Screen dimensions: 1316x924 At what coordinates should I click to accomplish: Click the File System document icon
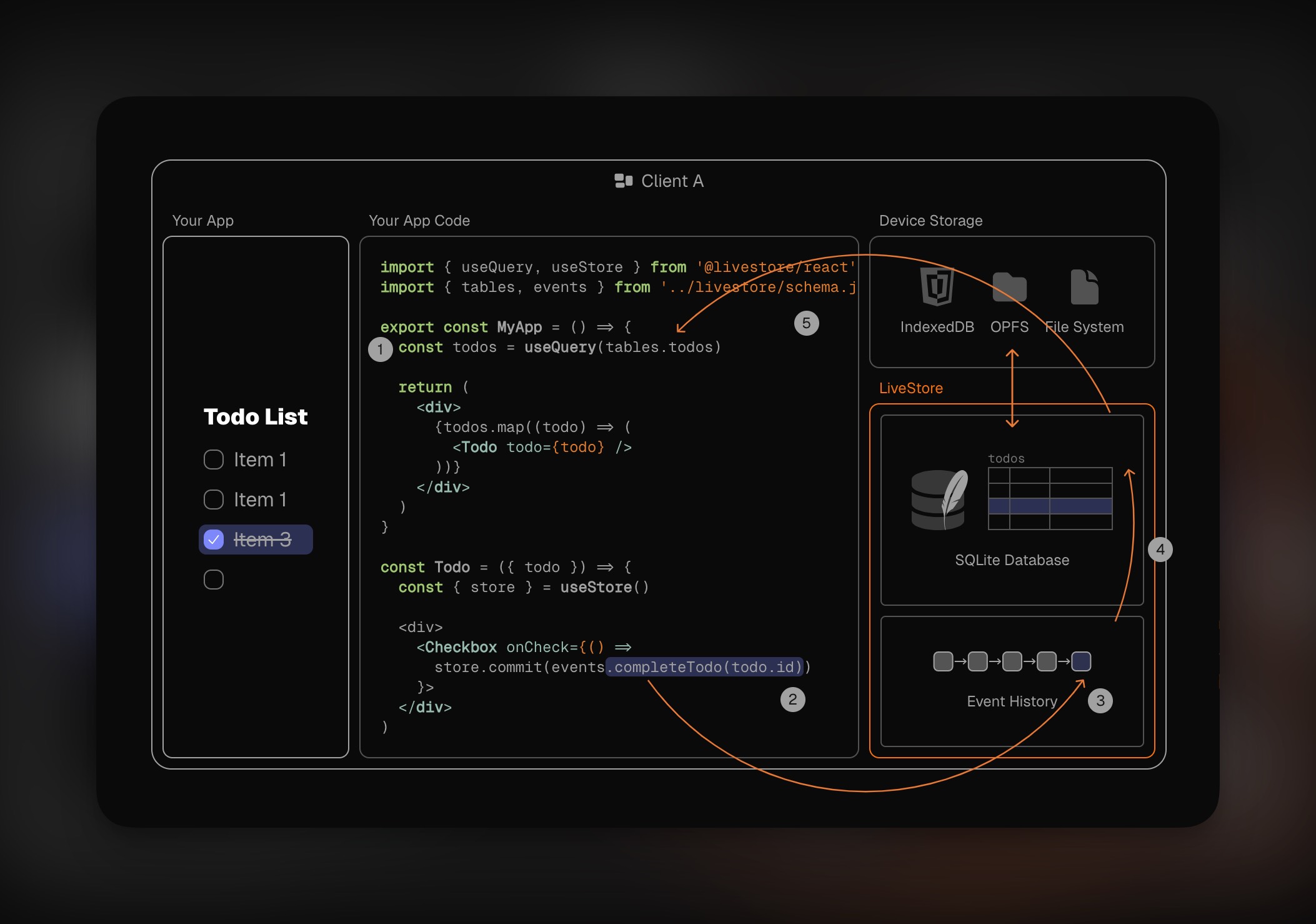pos(1084,287)
